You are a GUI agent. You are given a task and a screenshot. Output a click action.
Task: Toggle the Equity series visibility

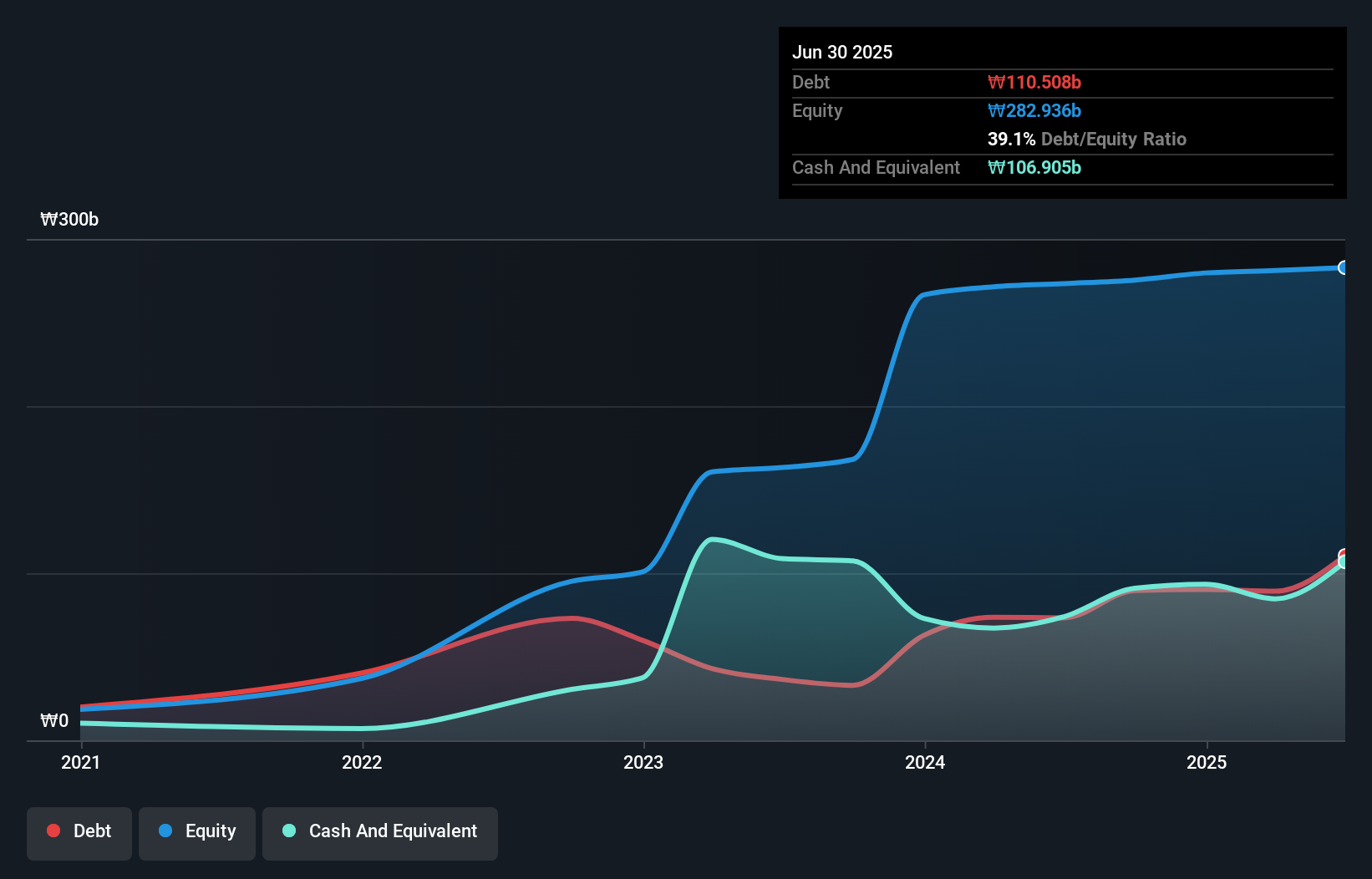196,831
